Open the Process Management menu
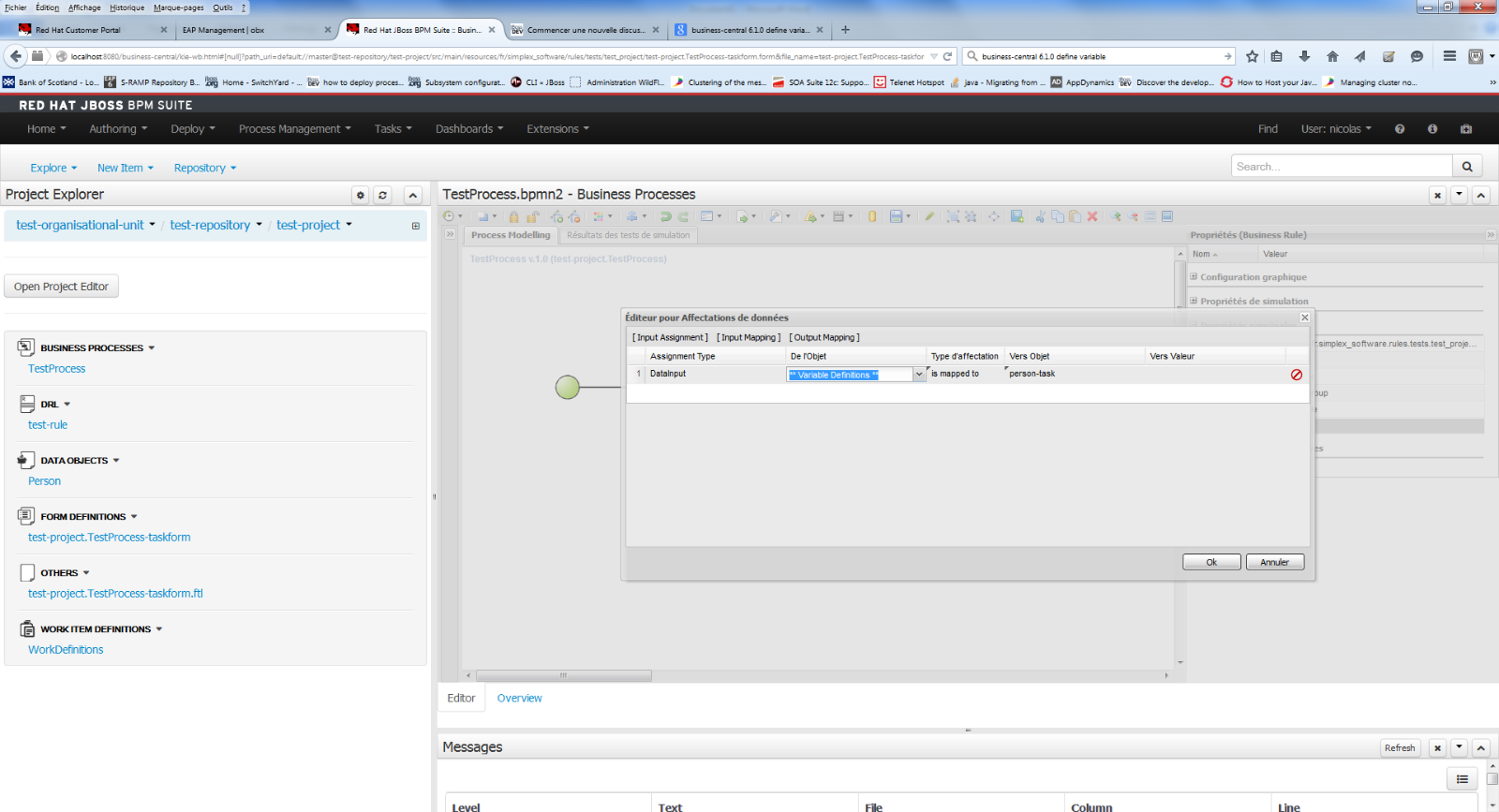The image size is (1499, 812). click(x=295, y=129)
